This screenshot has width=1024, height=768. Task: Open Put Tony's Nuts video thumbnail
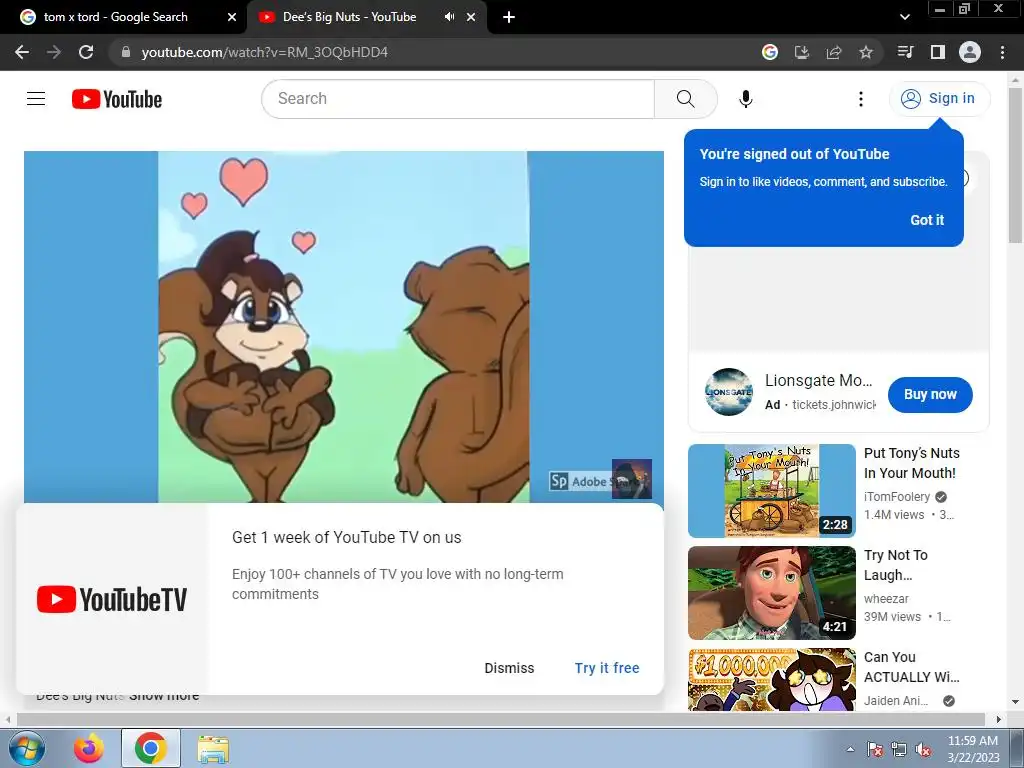771,491
